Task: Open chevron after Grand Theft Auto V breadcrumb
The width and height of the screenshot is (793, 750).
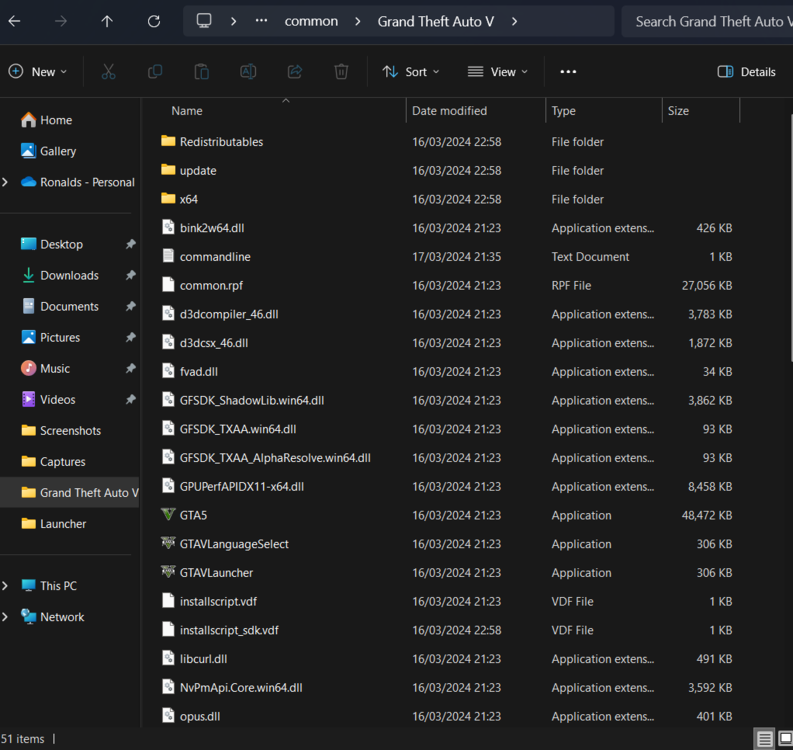Action: 514,21
